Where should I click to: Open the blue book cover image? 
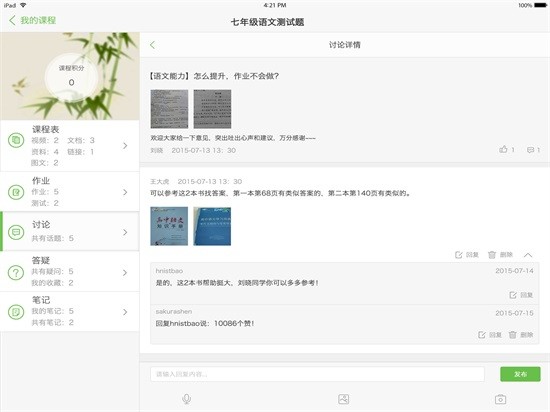pos(212,226)
